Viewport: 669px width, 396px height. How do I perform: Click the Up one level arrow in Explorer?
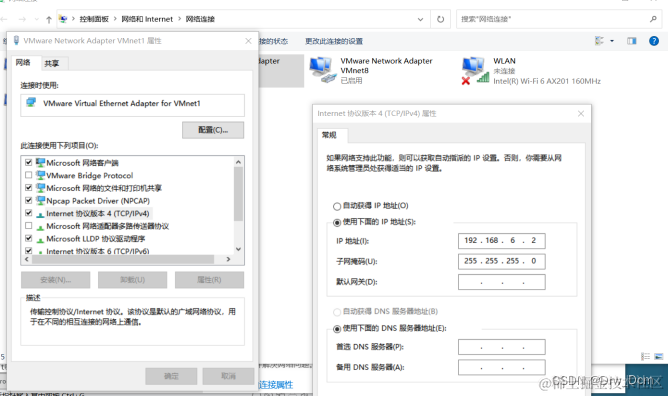(49, 19)
